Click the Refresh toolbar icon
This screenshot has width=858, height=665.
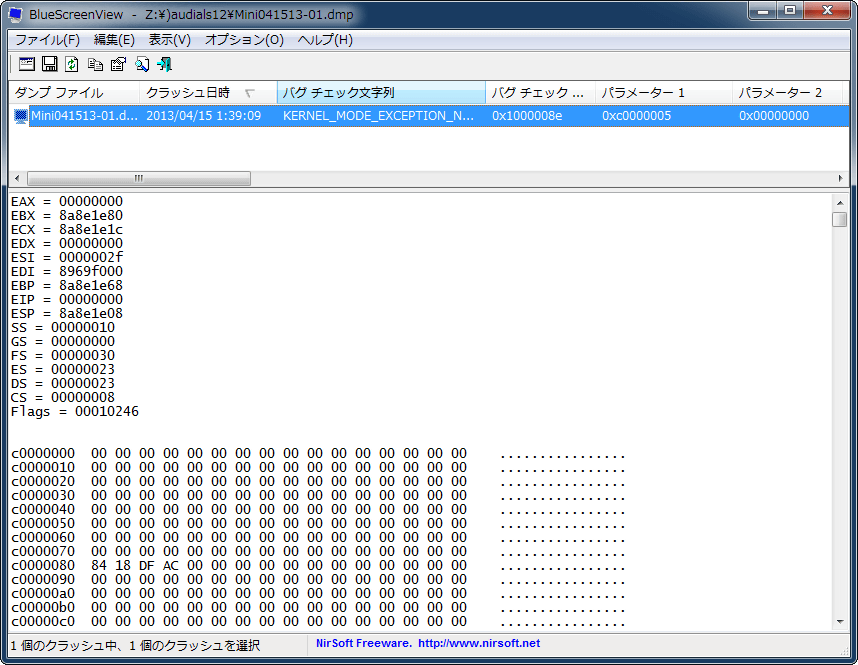(x=72, y=64)
